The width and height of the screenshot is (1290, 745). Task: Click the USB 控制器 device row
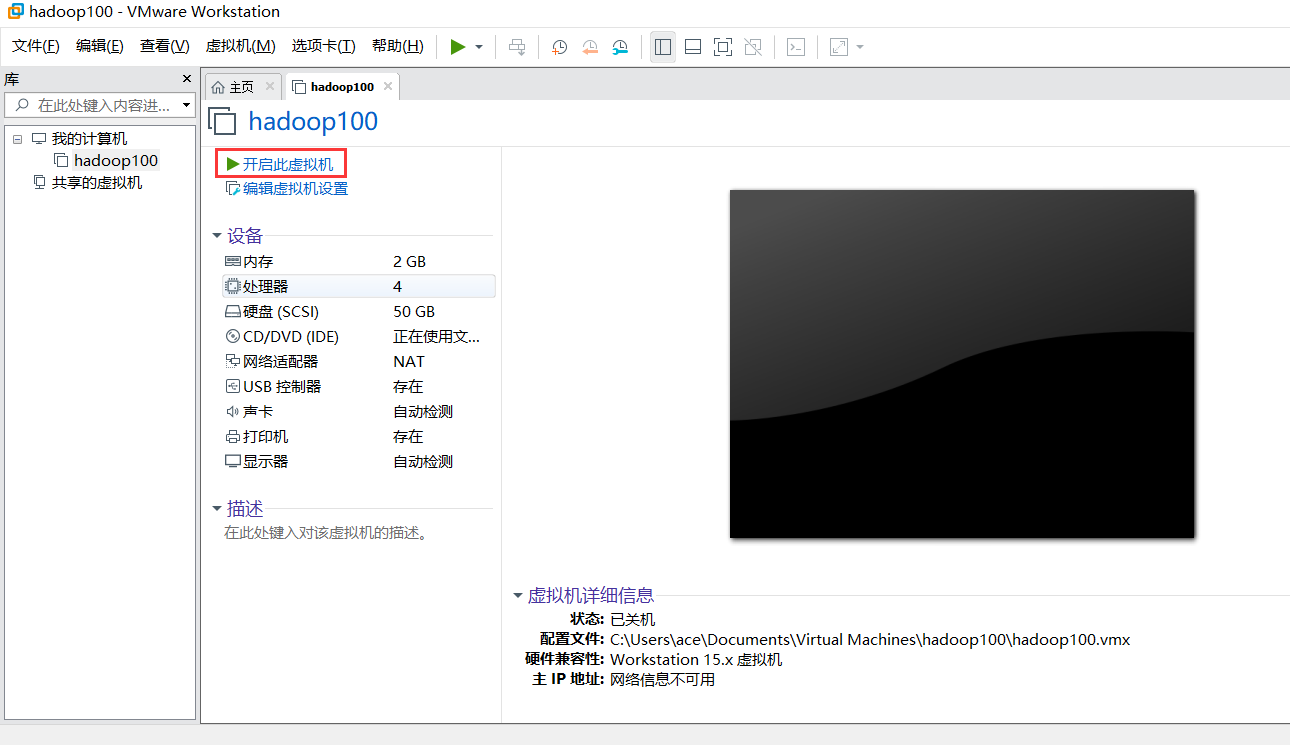(359, 386)
